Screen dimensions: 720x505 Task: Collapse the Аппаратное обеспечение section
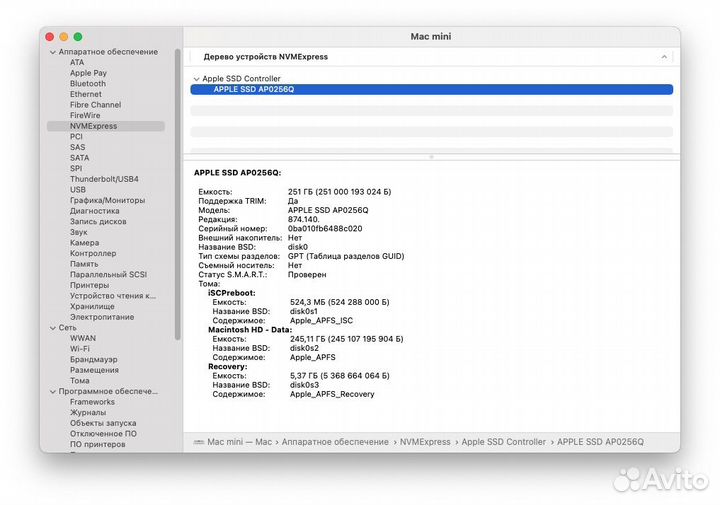[53, 52]
